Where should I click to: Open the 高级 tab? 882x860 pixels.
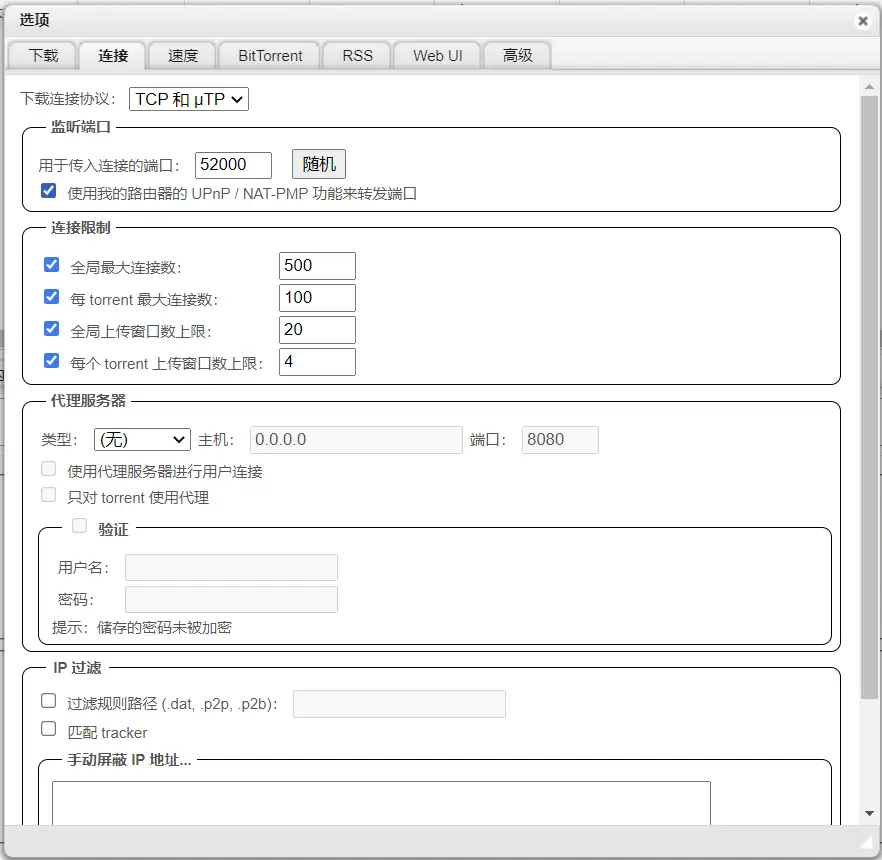[x=518, y=56]
